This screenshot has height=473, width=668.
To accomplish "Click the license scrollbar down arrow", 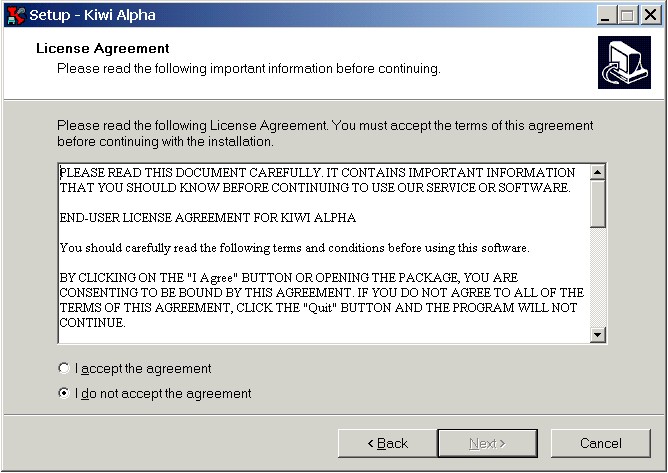I will click(x=598, y=335).
